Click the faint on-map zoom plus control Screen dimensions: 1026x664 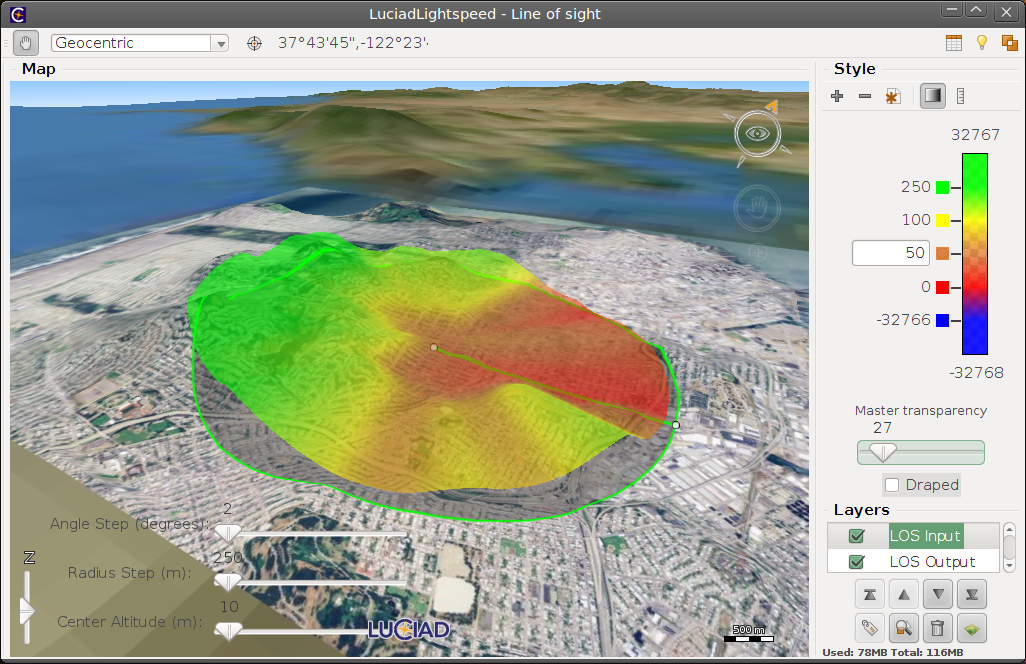tap(758, 252)
